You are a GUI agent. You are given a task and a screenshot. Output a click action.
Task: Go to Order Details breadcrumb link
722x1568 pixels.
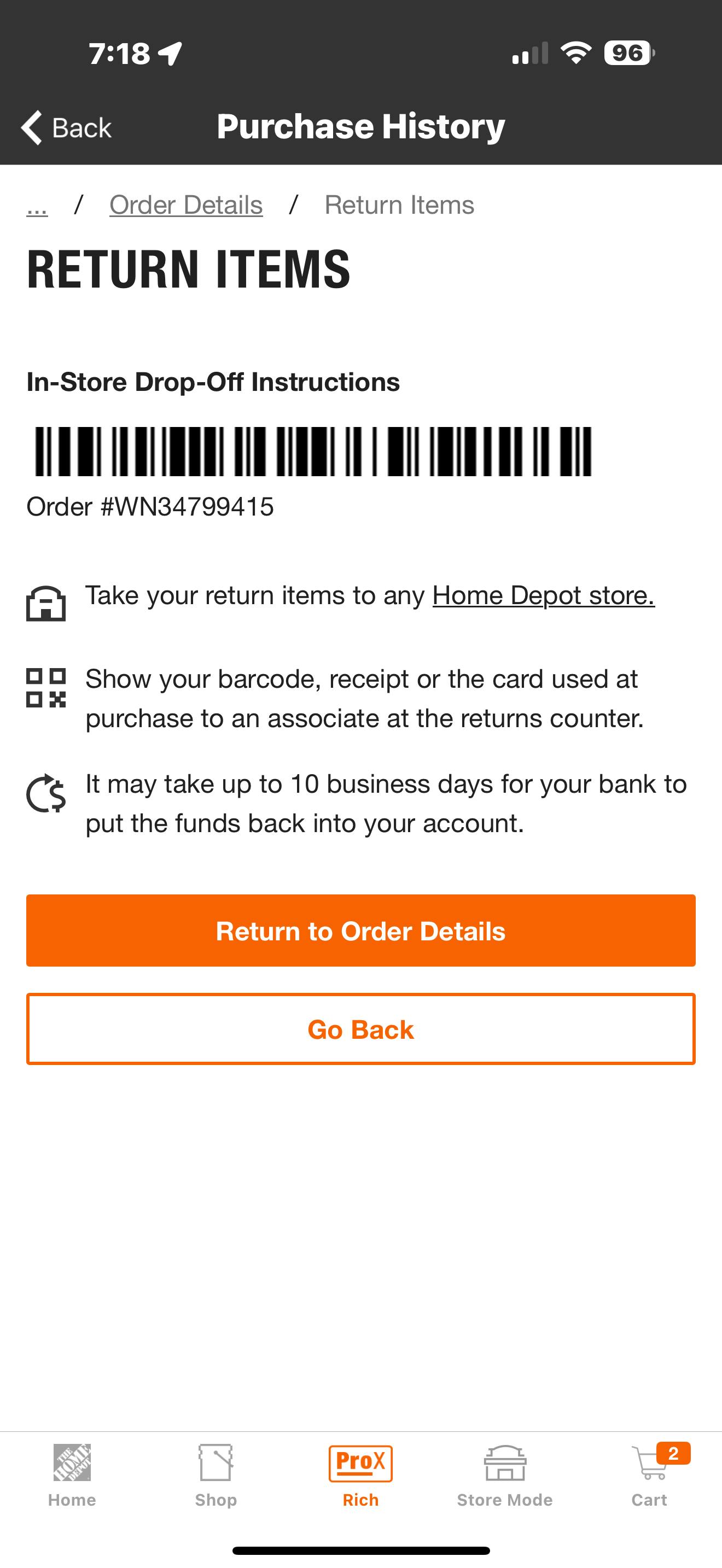185,205
